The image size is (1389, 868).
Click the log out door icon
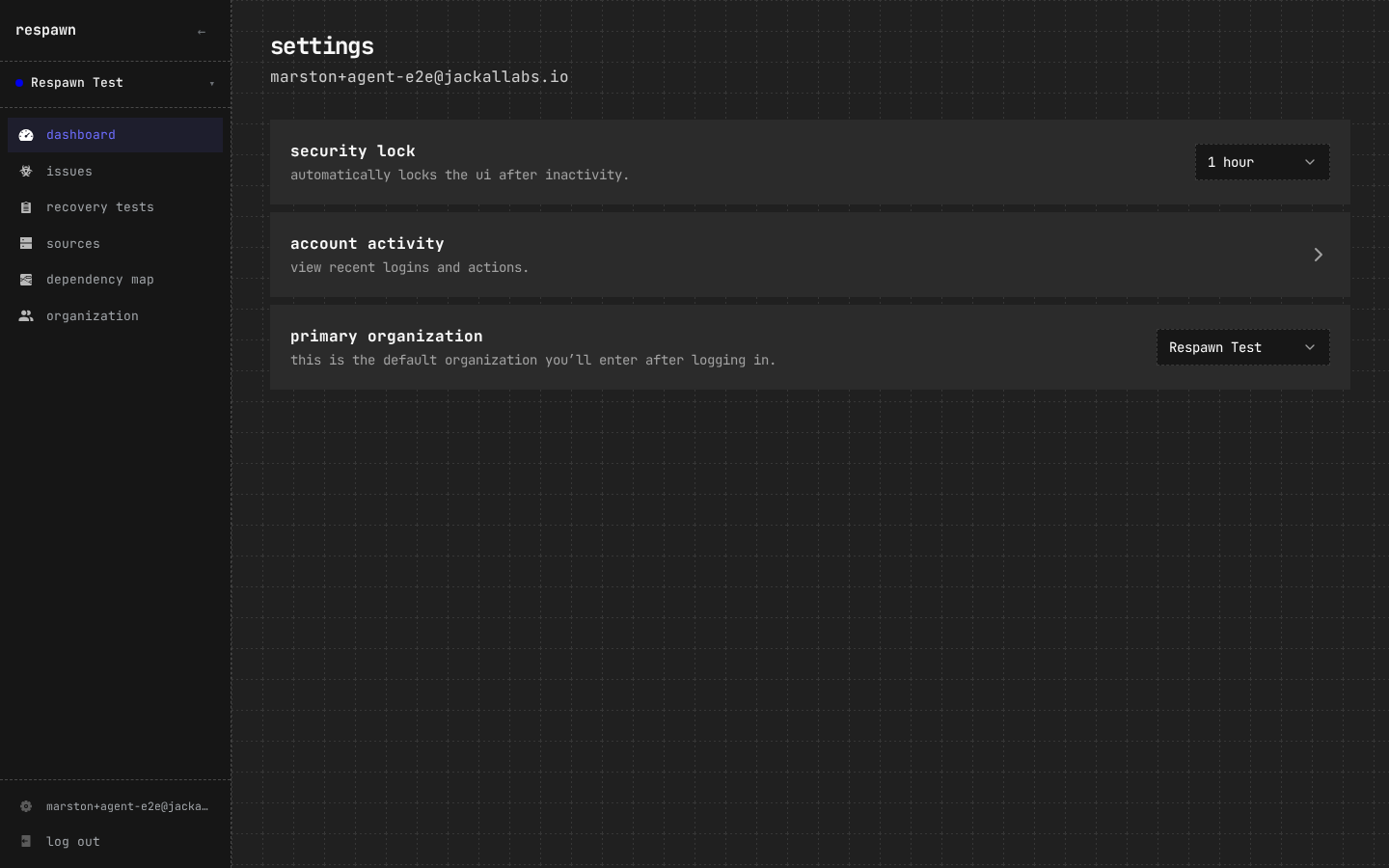click(26, 842)
